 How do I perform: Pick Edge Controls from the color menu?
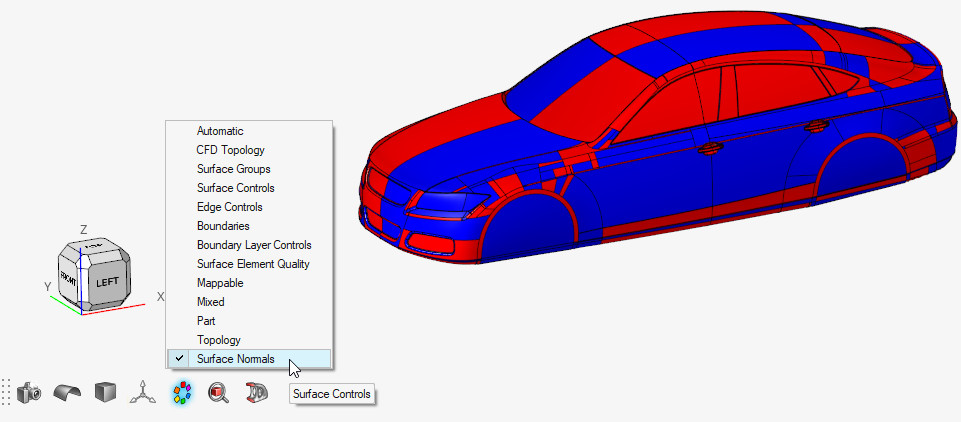click(229, 207)
